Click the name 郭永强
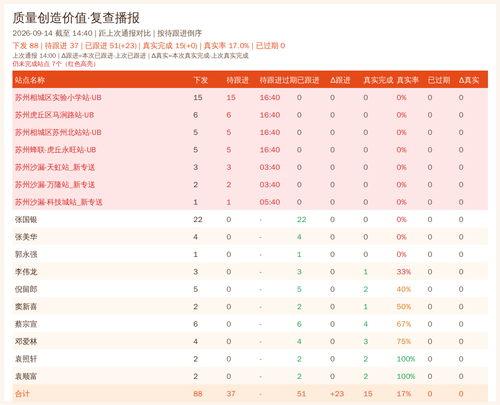Image resolution: width=500 pixels, height=405 pixels. 26,254
